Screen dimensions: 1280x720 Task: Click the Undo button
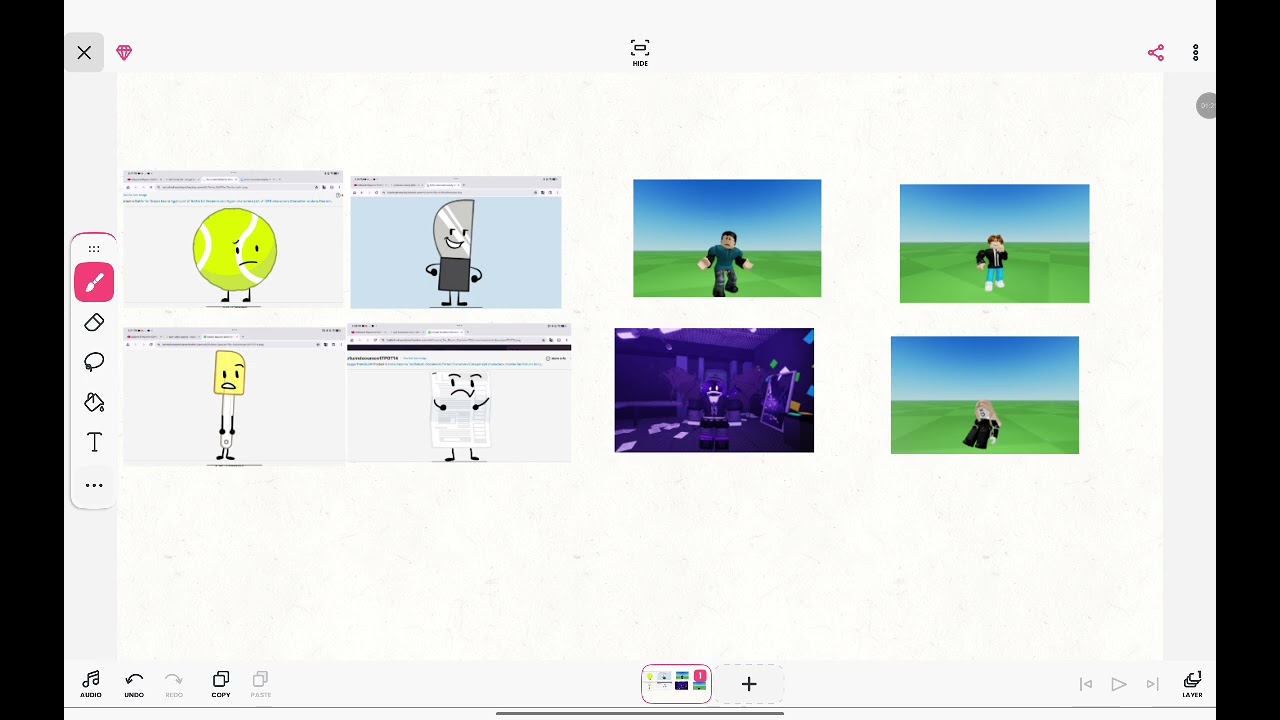[x=134, y=685]
